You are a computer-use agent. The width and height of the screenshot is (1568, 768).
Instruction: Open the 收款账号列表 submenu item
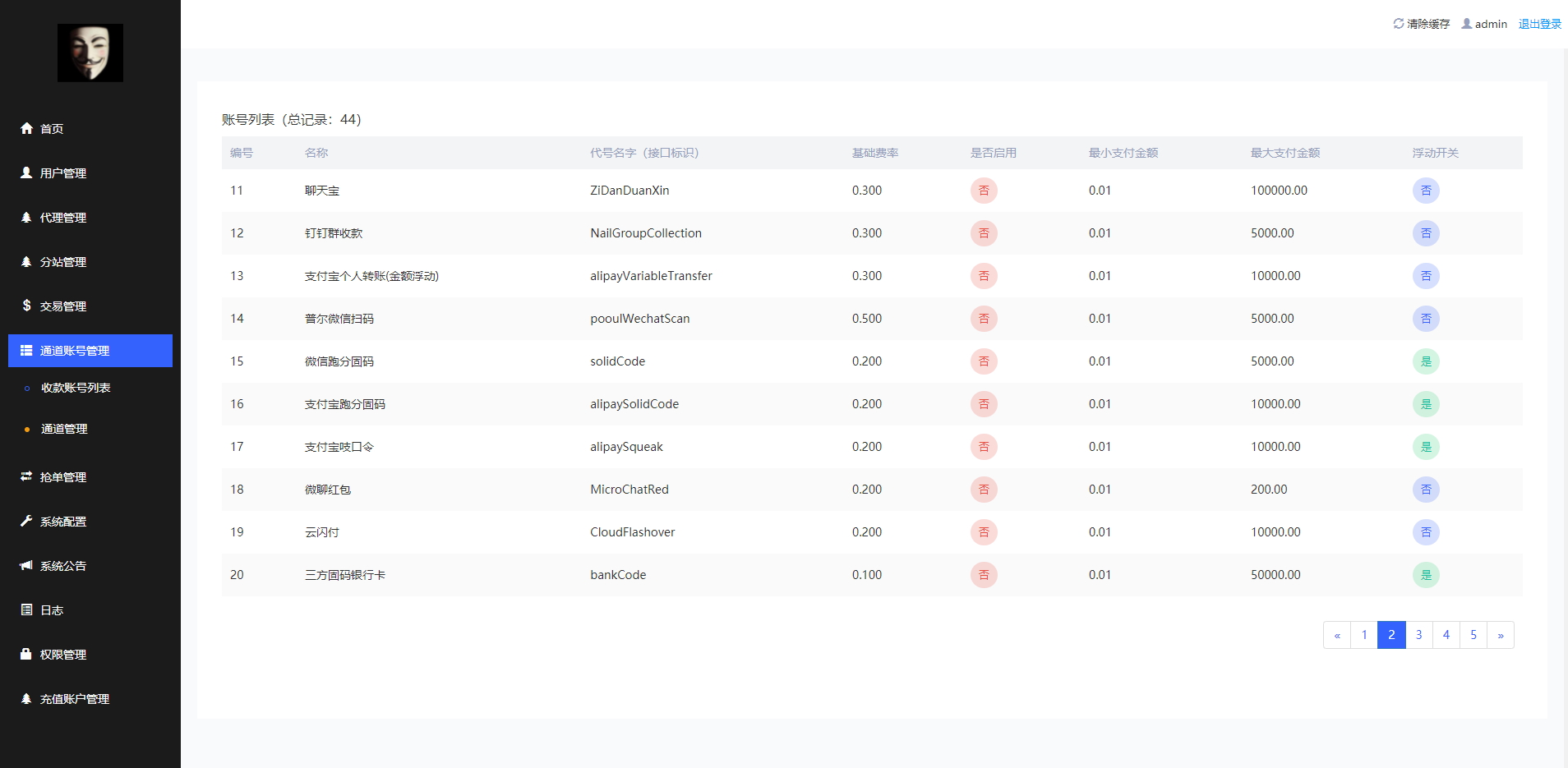pos(76,388)
